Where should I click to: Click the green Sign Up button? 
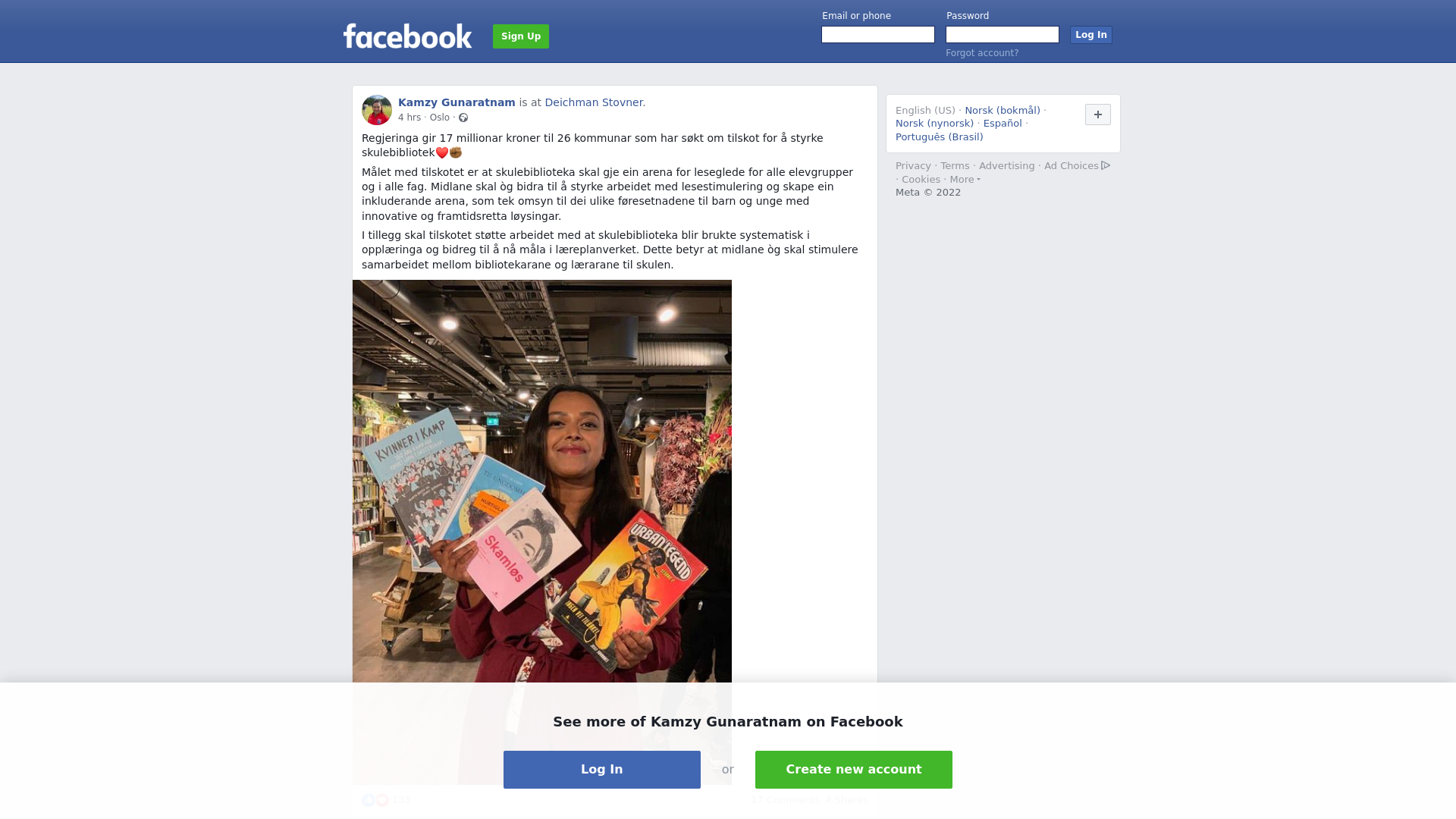[x=521, y=36]
